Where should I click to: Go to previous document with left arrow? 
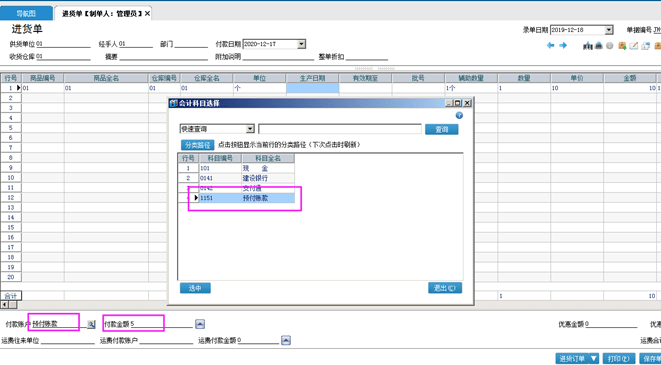pyautogui.click(x=551, y=46)
